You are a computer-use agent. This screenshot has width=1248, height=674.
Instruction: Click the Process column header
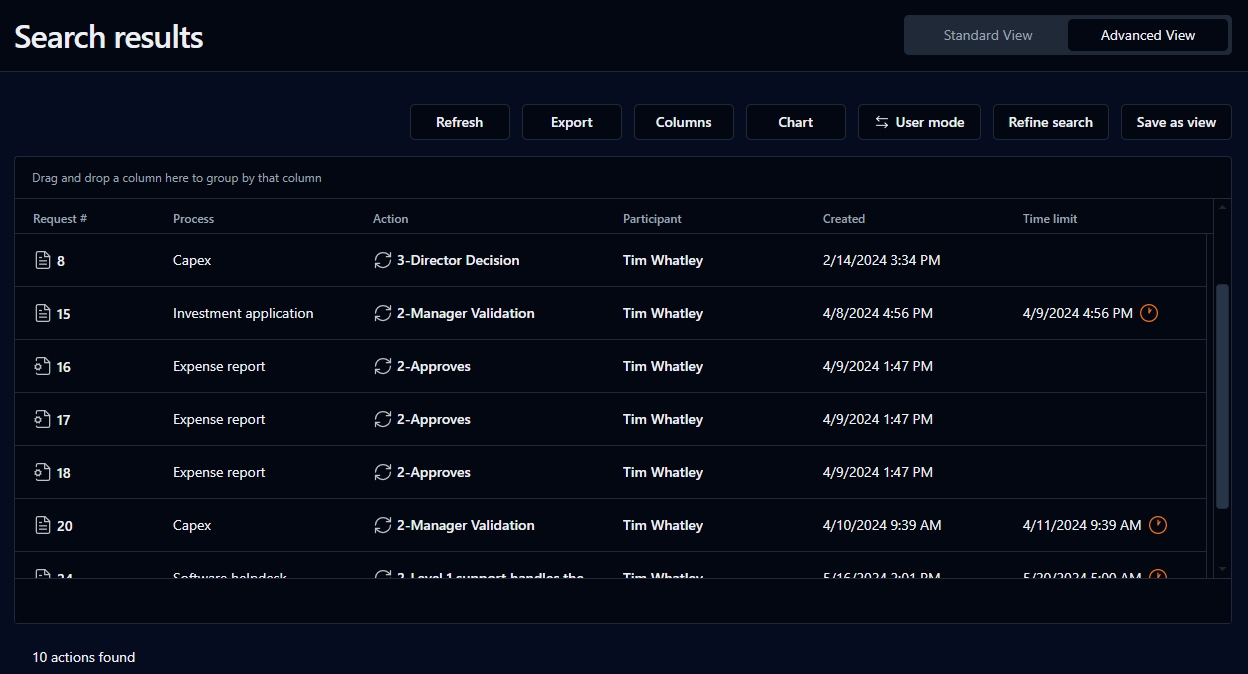click(193, 219)
